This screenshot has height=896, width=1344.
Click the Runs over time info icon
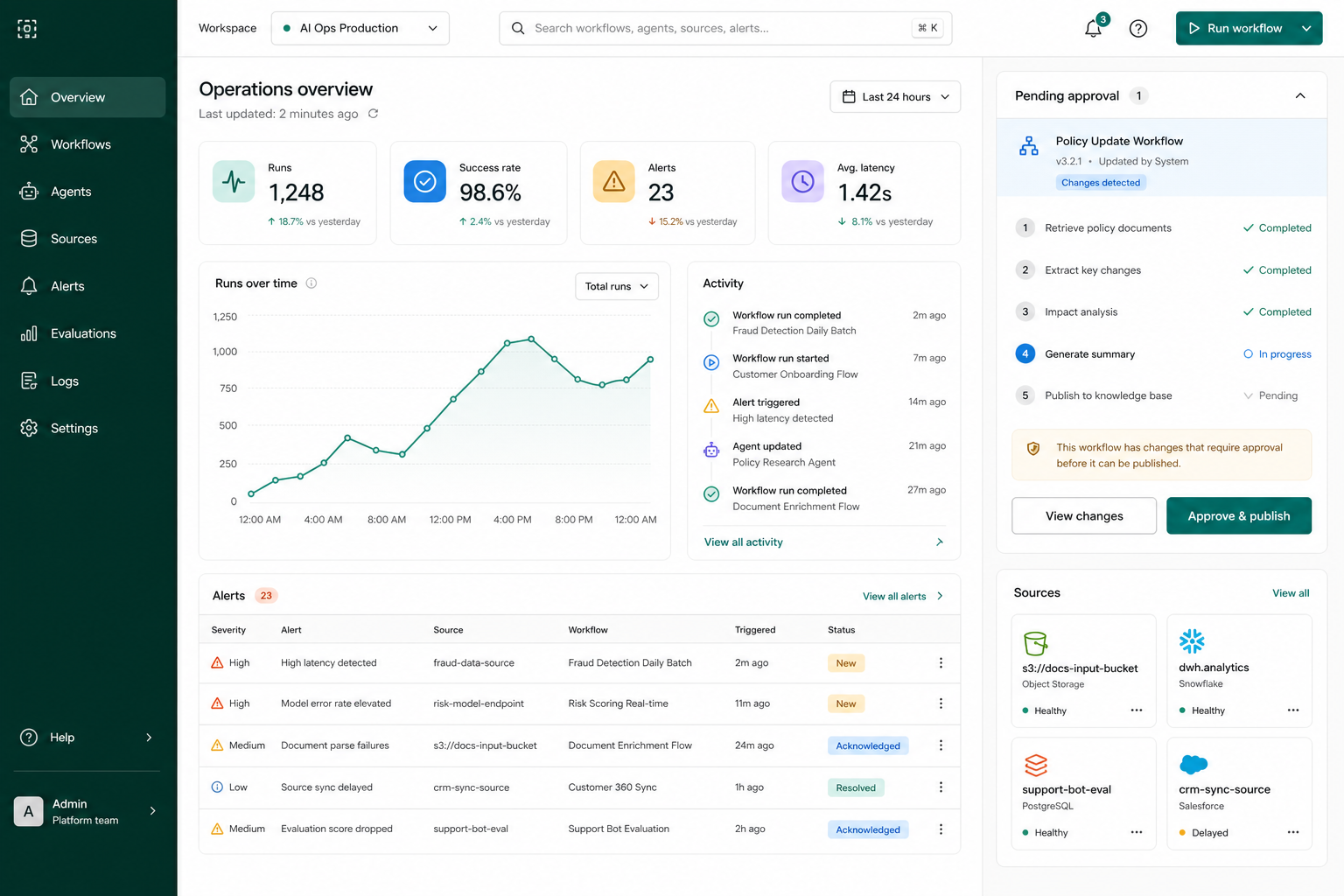(311, 283)
